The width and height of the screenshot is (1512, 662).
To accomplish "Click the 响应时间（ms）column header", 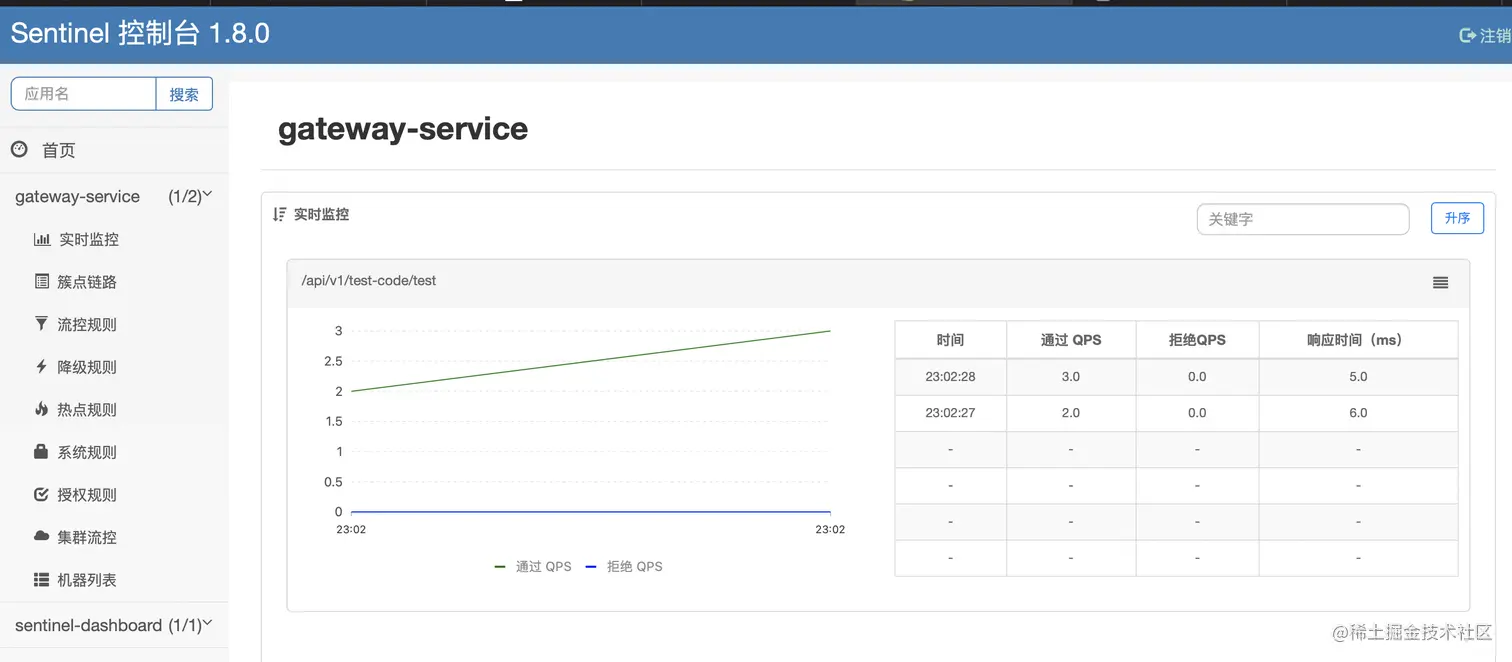I will [1358, 340].
